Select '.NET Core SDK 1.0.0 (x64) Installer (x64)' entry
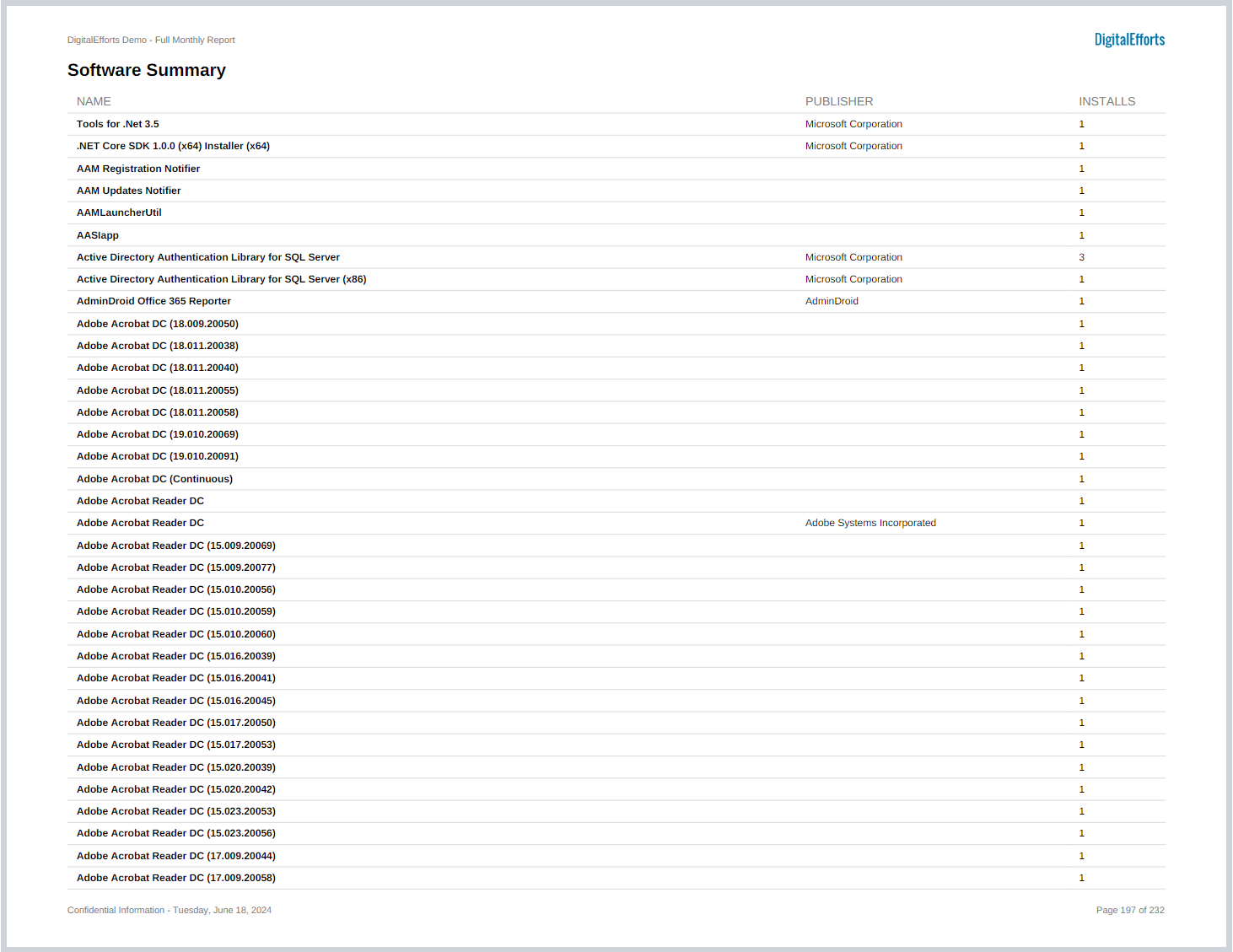Image resolution: width=1233 pixels, height=952 pixels. [173, 146]
